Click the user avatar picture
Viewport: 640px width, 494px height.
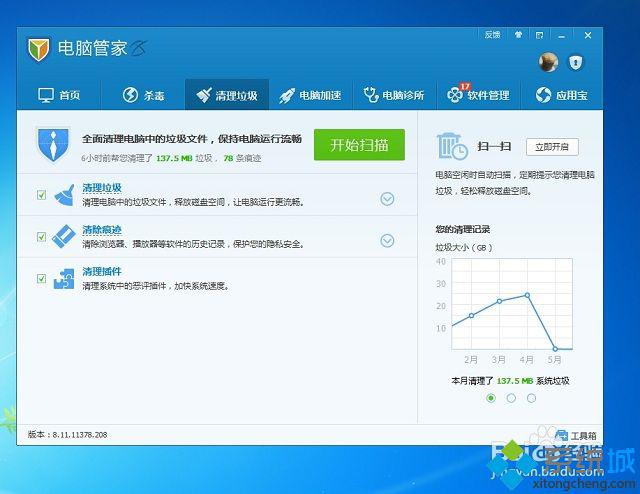pyautogui.click(x=548, y=62)
